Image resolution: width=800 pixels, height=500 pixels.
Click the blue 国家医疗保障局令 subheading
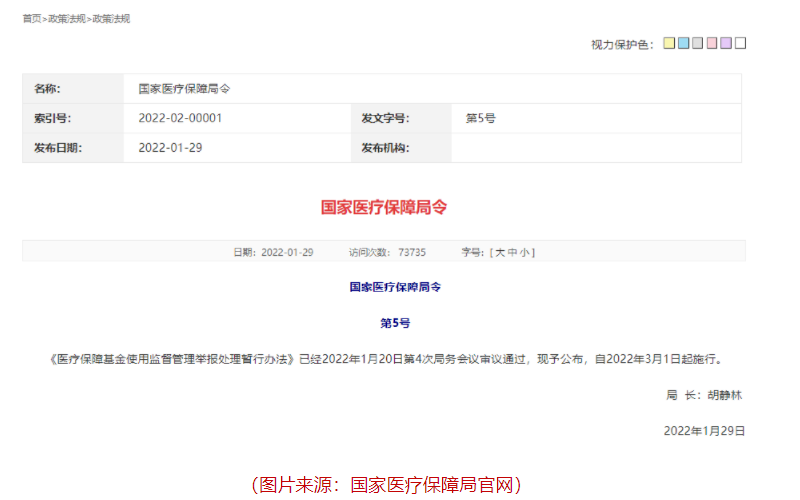coord(395,287)
